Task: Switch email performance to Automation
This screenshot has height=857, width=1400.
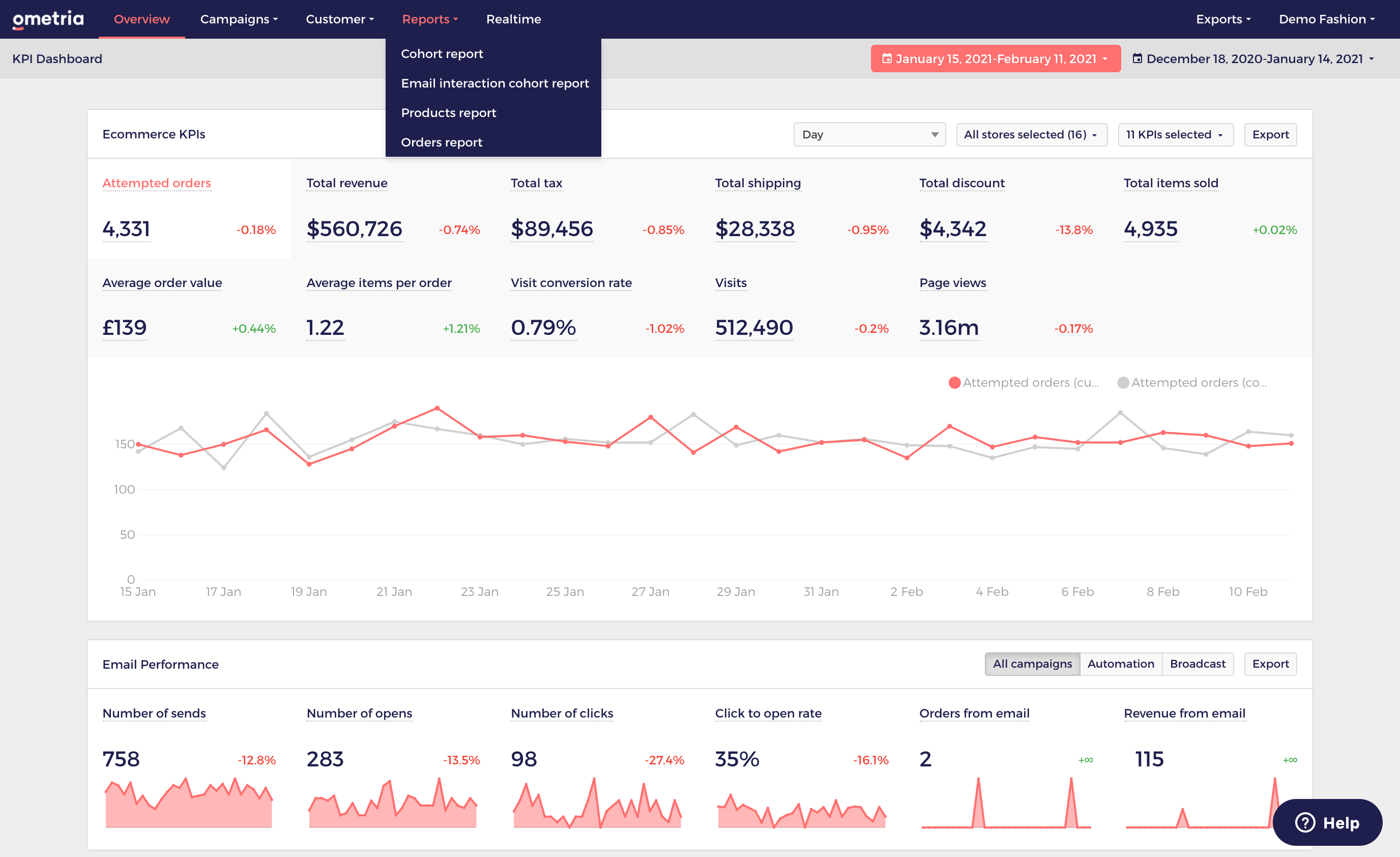Action: pos(1120,664)
